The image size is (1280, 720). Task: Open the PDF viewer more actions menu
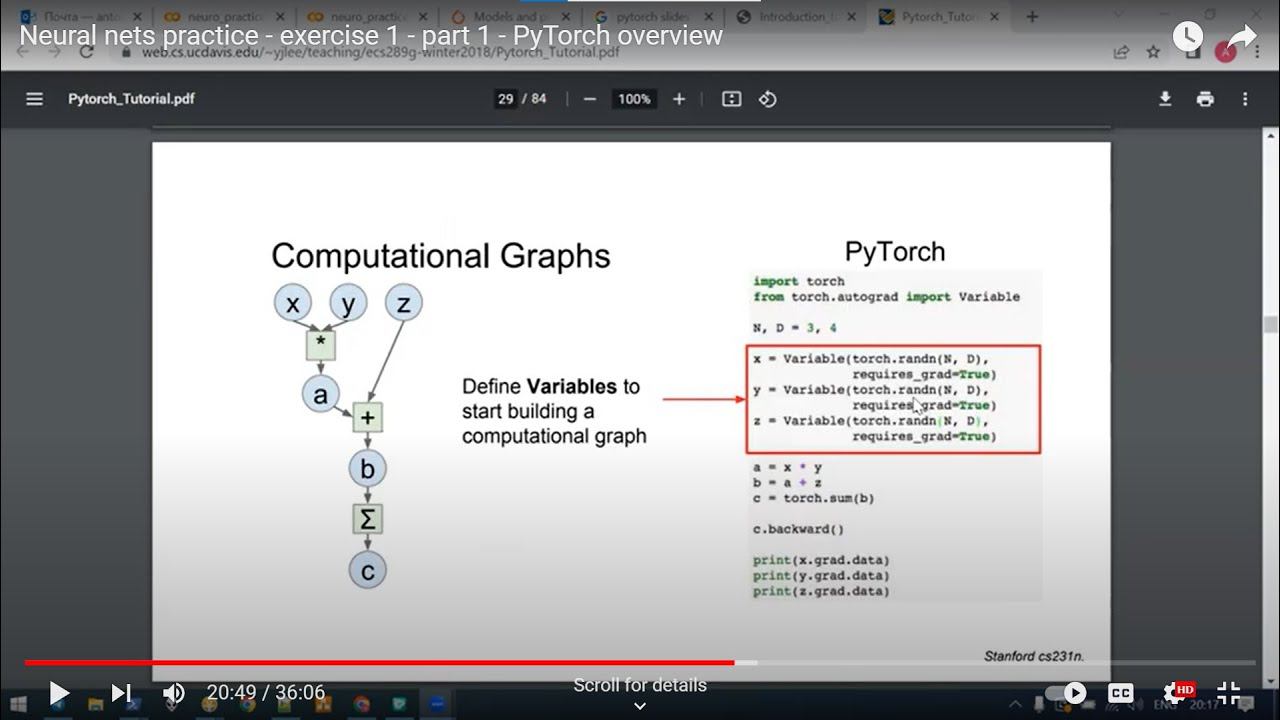[x=1245, y=99]
